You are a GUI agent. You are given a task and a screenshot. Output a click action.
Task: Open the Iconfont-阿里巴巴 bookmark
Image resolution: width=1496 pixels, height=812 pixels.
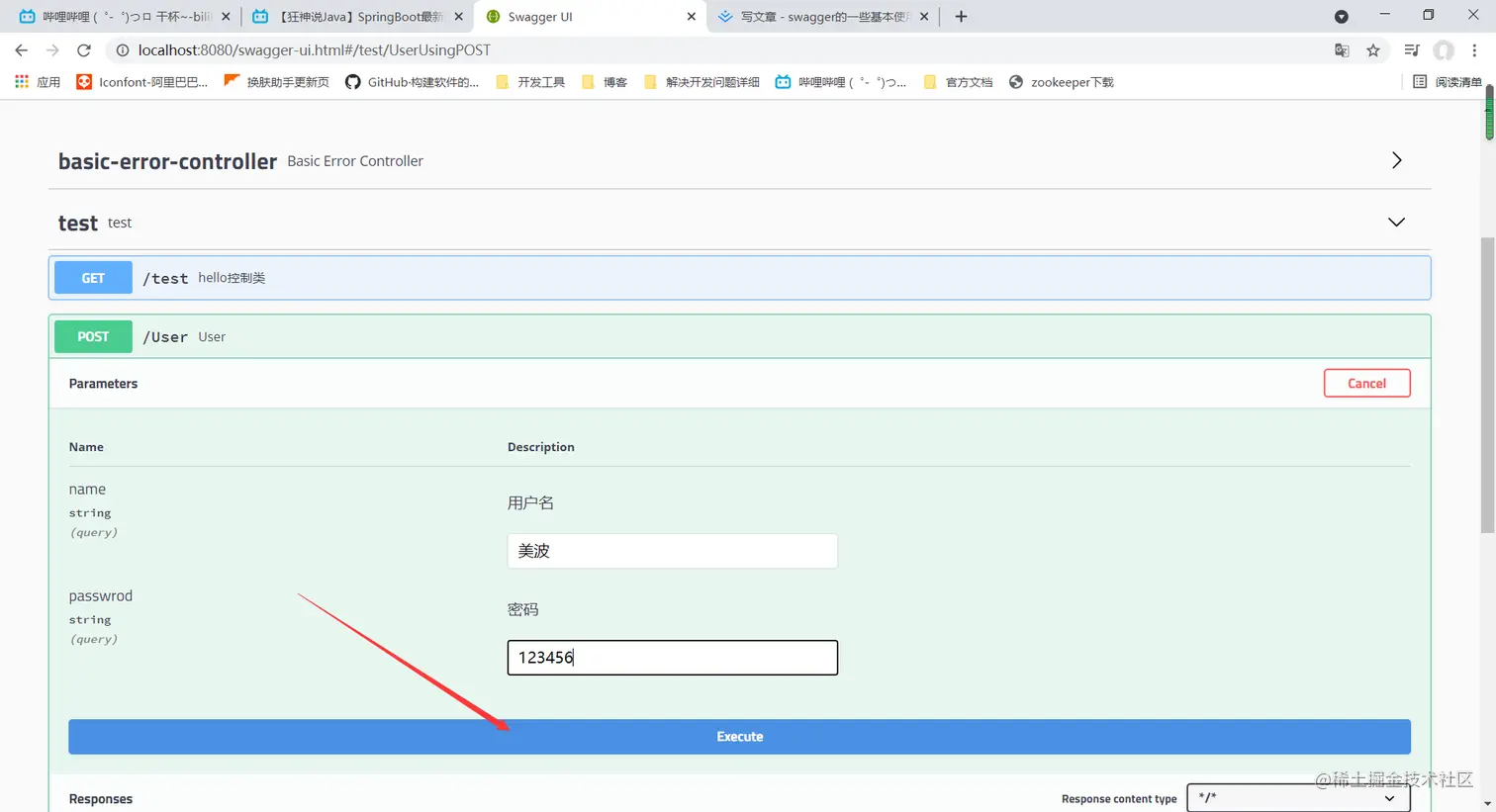click(142, 82)
